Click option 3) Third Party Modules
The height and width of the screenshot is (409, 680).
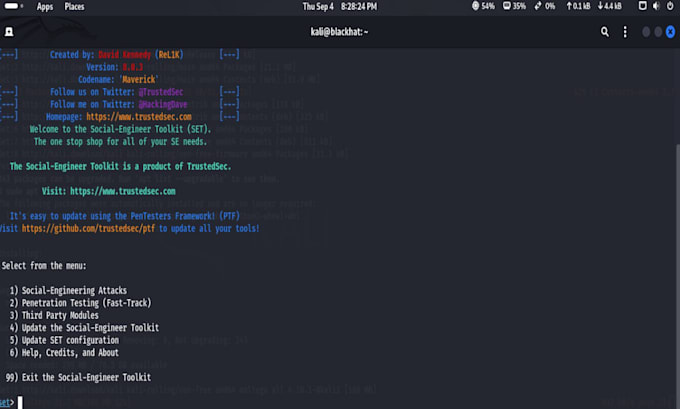click(x=54, y=315)
